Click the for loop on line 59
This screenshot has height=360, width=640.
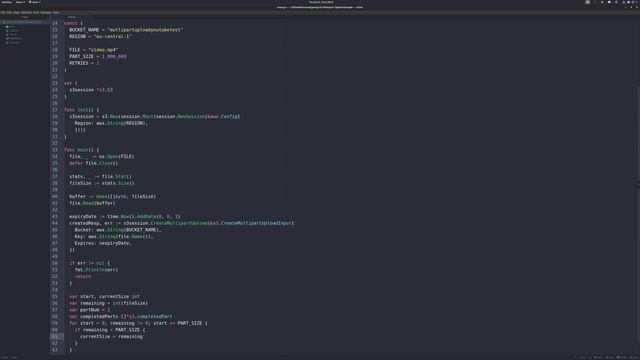click(x=138, y=323)
